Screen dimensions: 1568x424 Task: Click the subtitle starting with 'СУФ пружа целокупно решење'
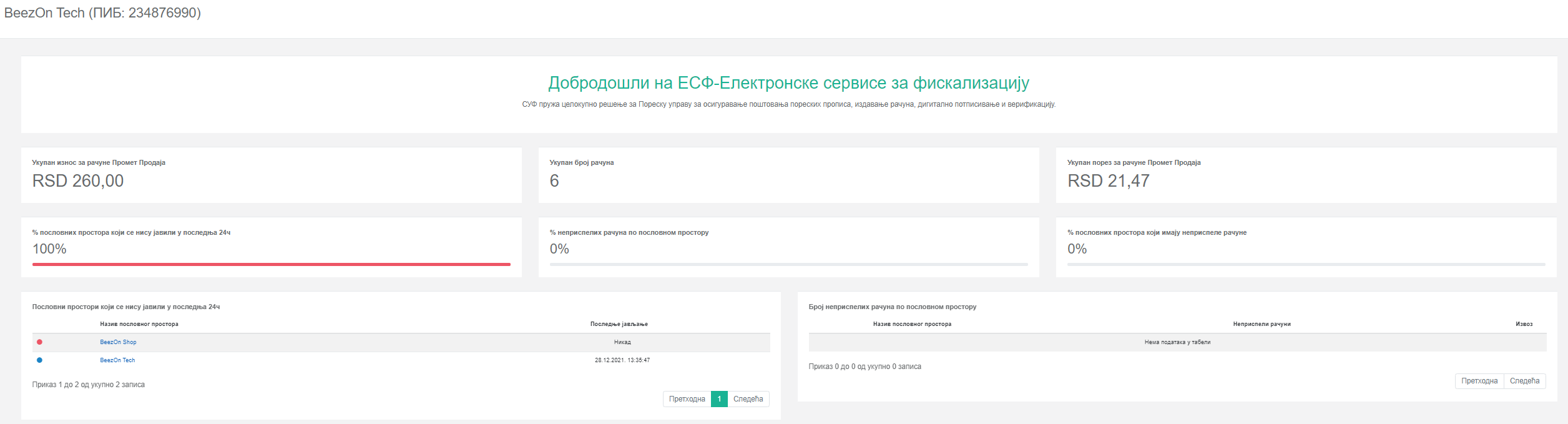pyautogui.click(x=788, y=104)
